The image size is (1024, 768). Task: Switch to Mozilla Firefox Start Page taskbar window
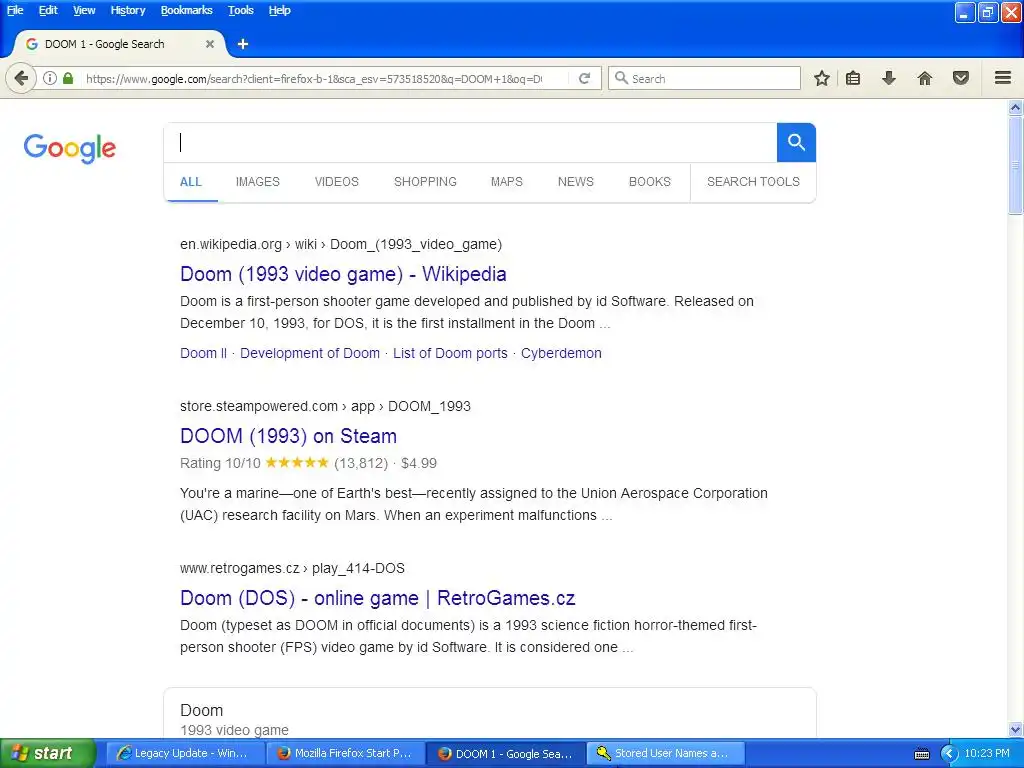[x=345, y=754]
